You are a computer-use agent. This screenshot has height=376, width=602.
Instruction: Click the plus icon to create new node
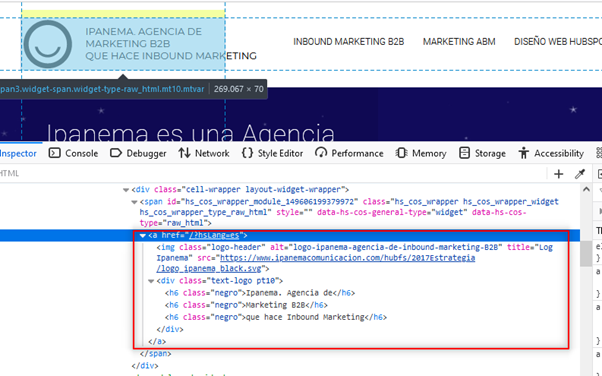tap(559, 174)
